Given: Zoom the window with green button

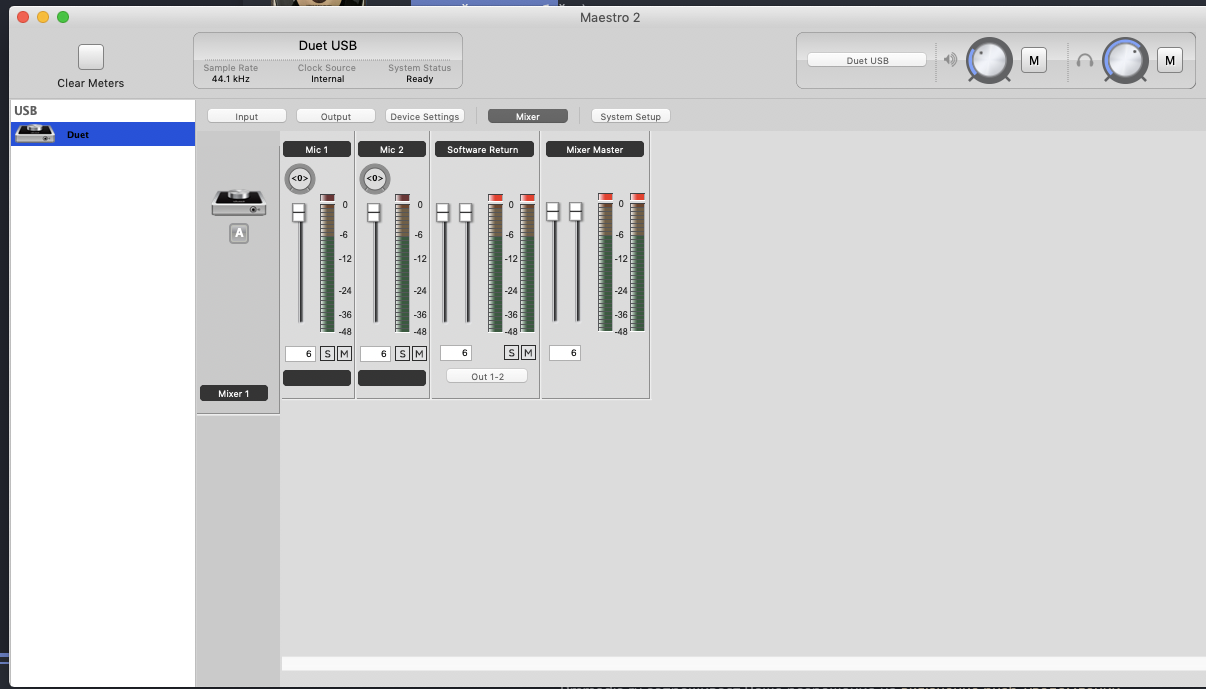Looking at the screenshot, I should (x=63, y=17).
